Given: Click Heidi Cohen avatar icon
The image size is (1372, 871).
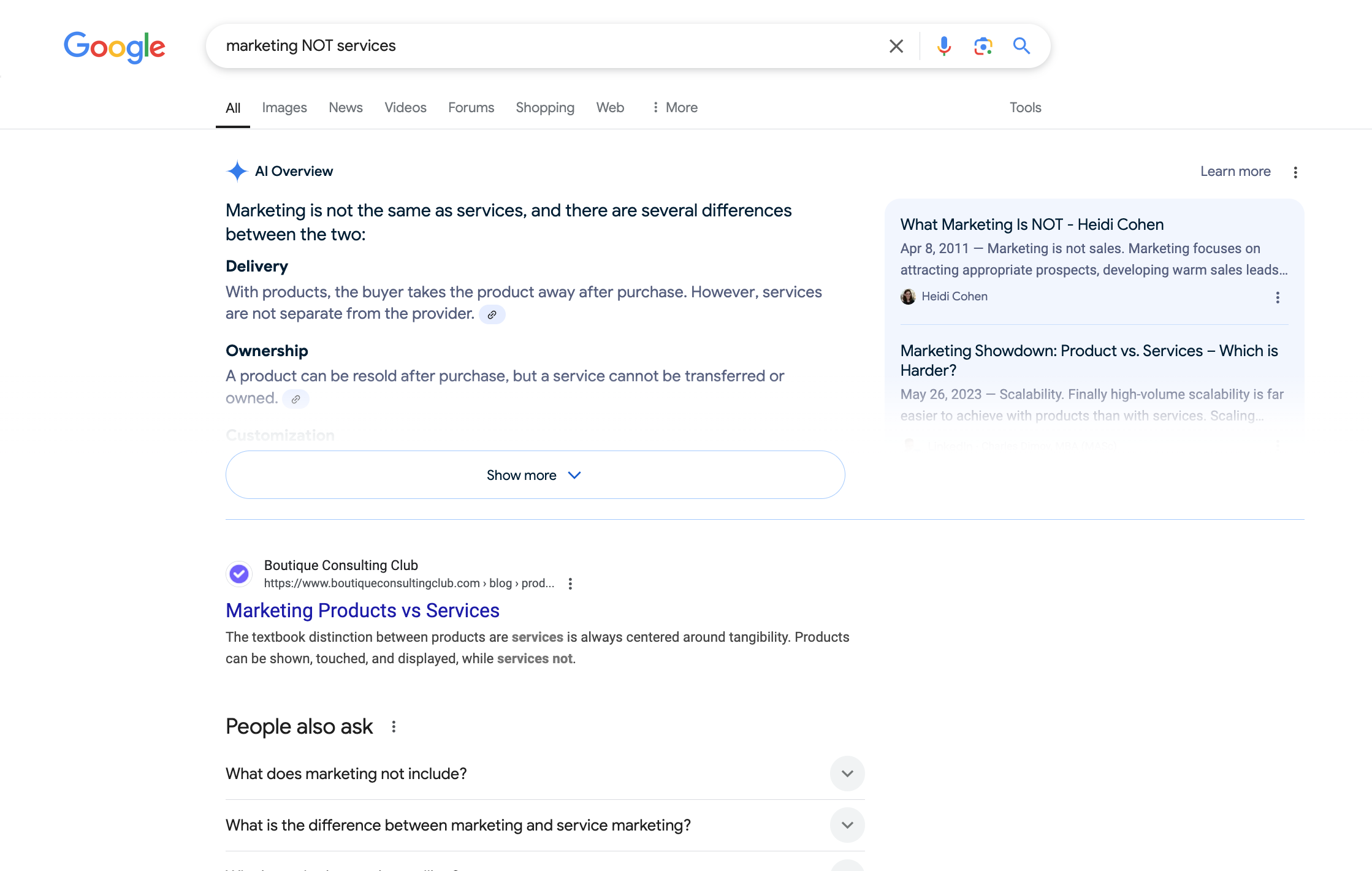Looking at the screenshot, I should pyautogui.click(x=908, y=297).
